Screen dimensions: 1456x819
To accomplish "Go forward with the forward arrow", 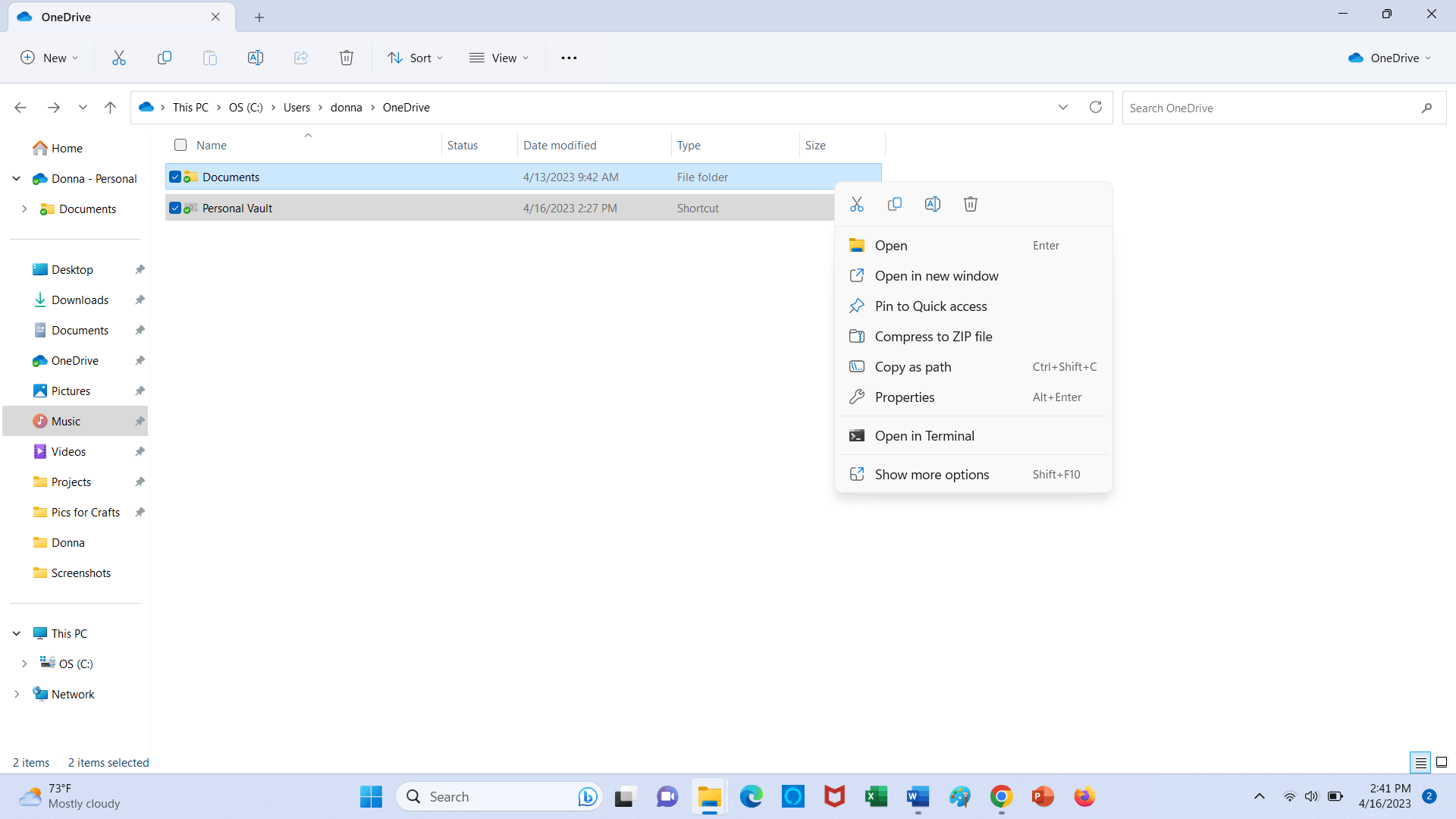I will 54,108.
